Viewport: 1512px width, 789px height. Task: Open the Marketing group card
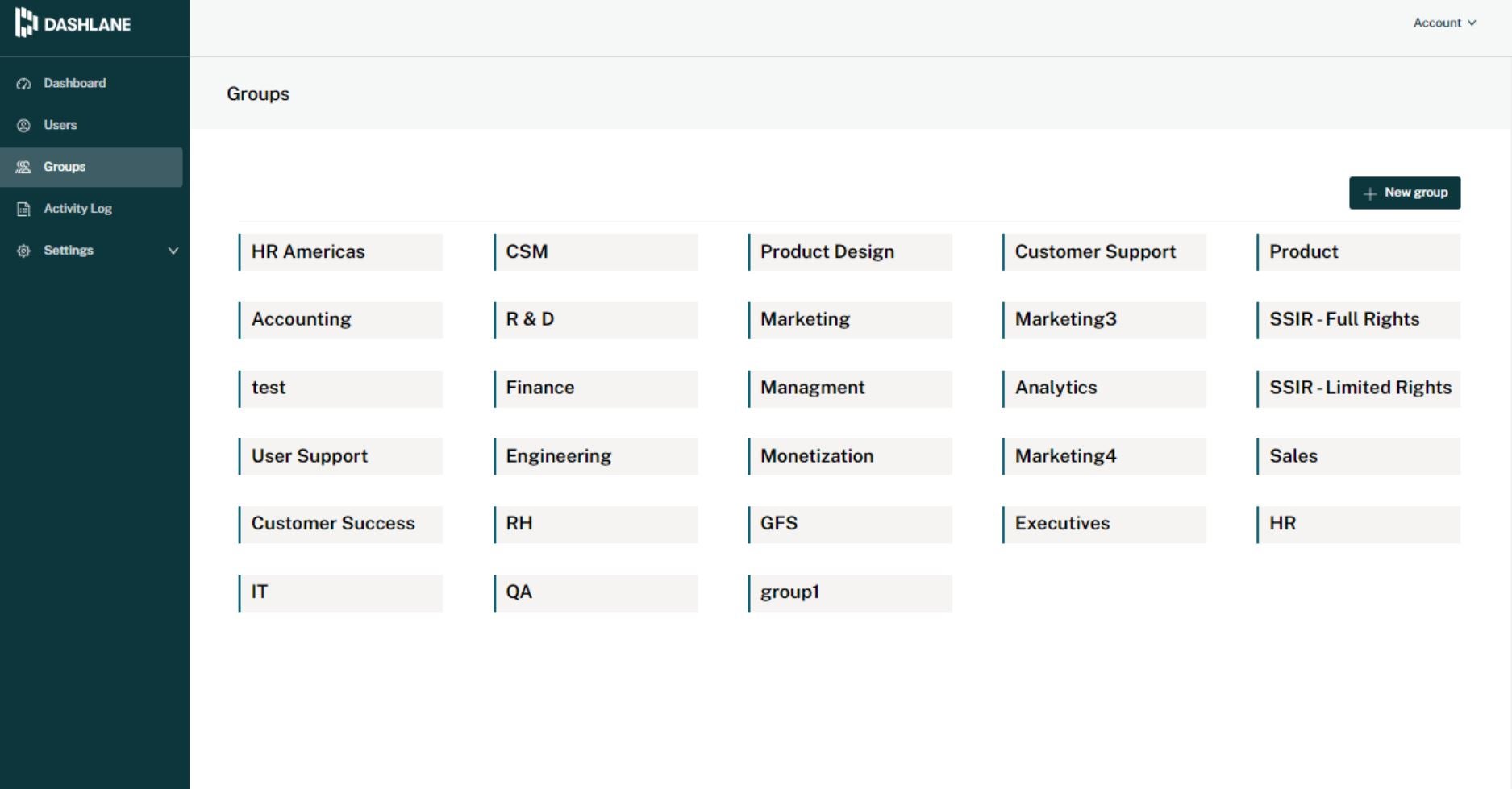click(x=850, y=320)
